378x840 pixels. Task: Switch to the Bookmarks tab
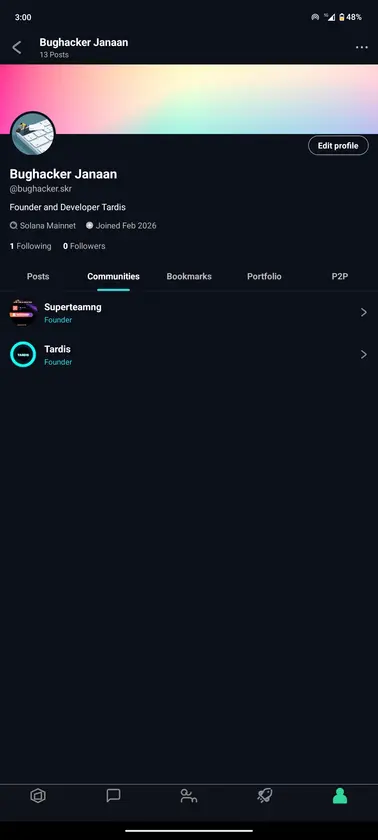point(189,276)
